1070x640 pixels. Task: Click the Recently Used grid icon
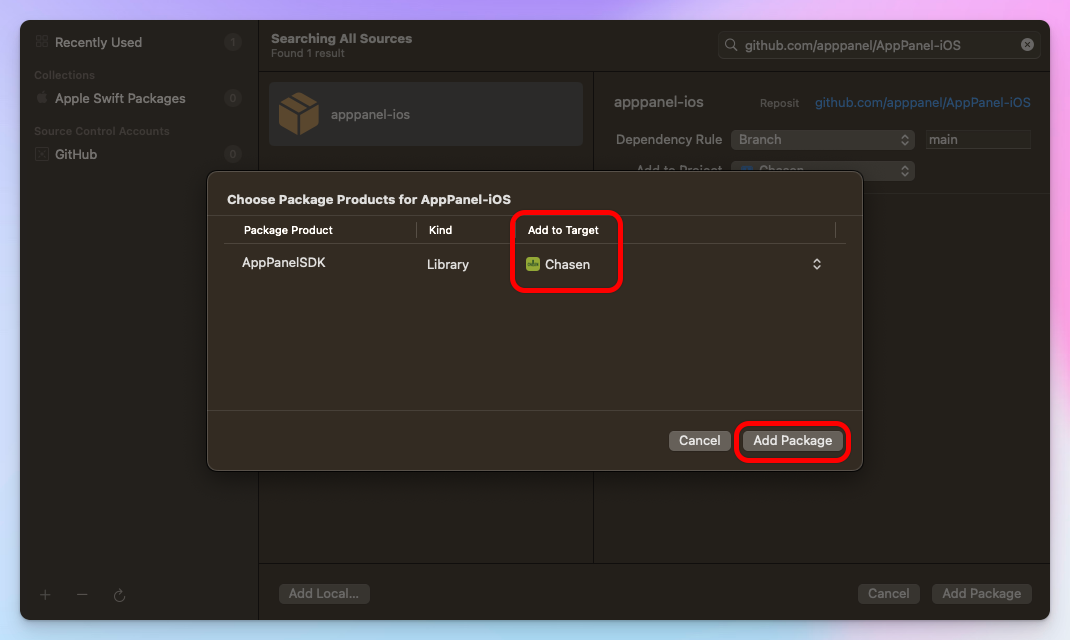(41, 42)
